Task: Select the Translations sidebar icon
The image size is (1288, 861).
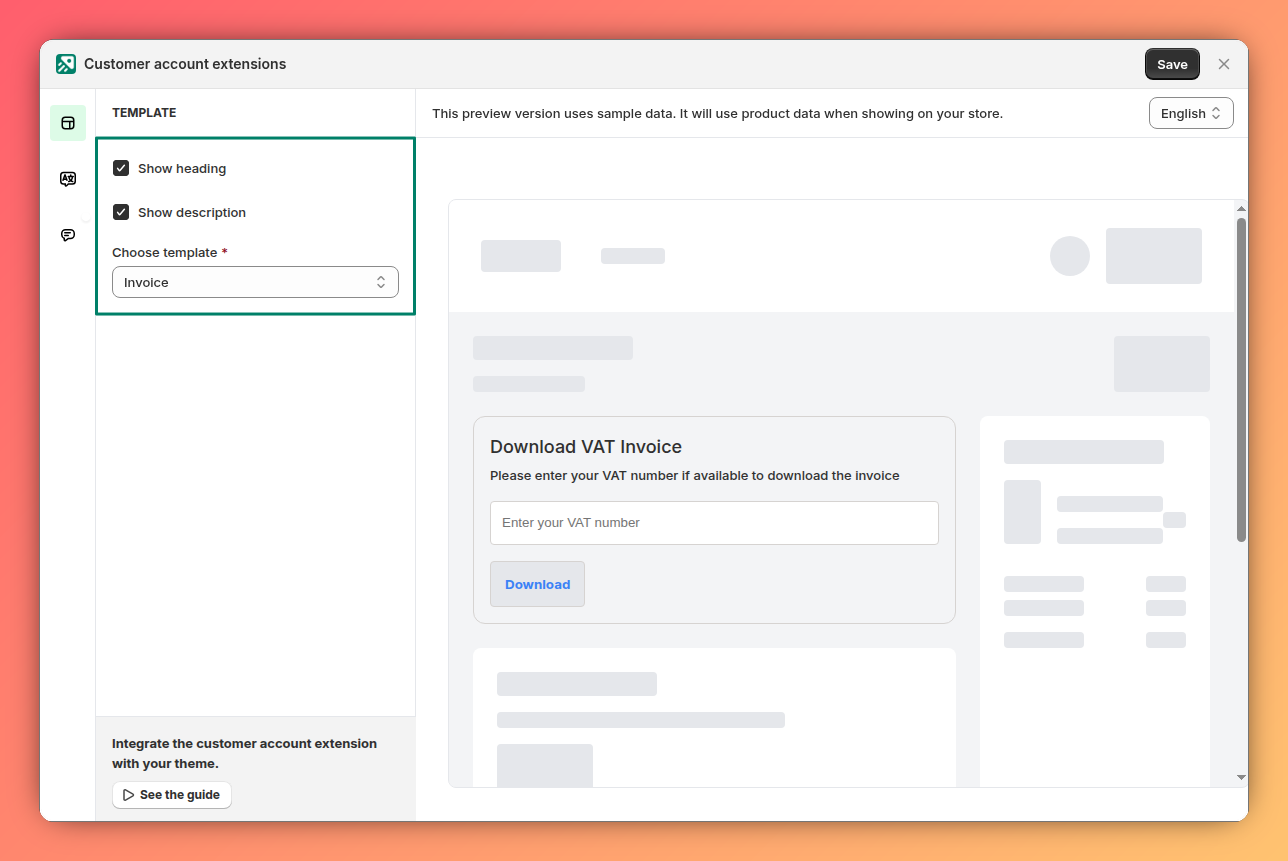Action: tap(67, 178)
